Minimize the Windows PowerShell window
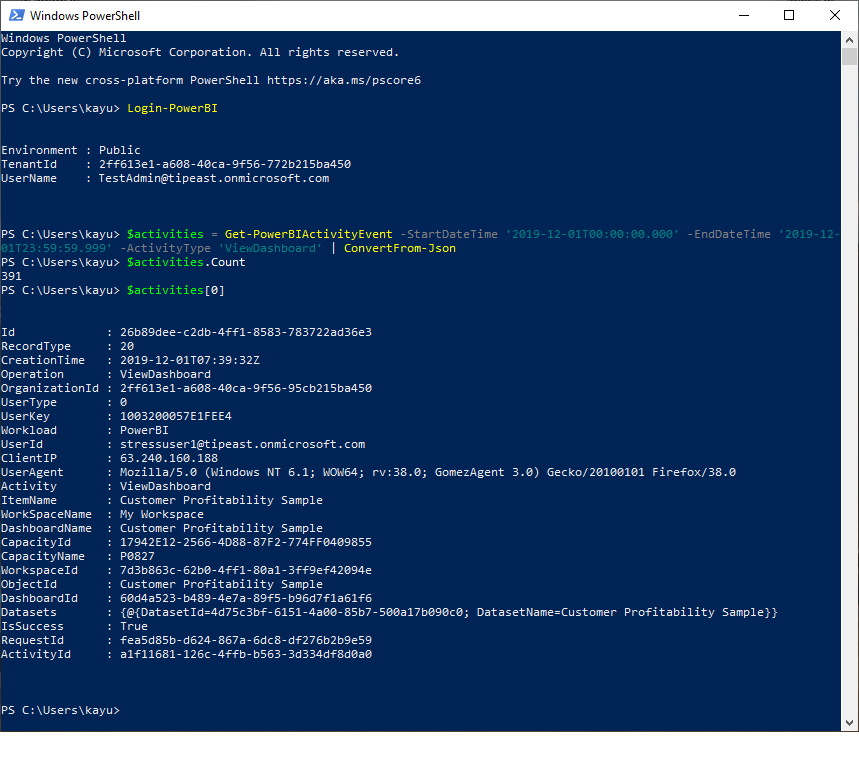This screenshot has height=762, width=859. (x=743, y=15)
